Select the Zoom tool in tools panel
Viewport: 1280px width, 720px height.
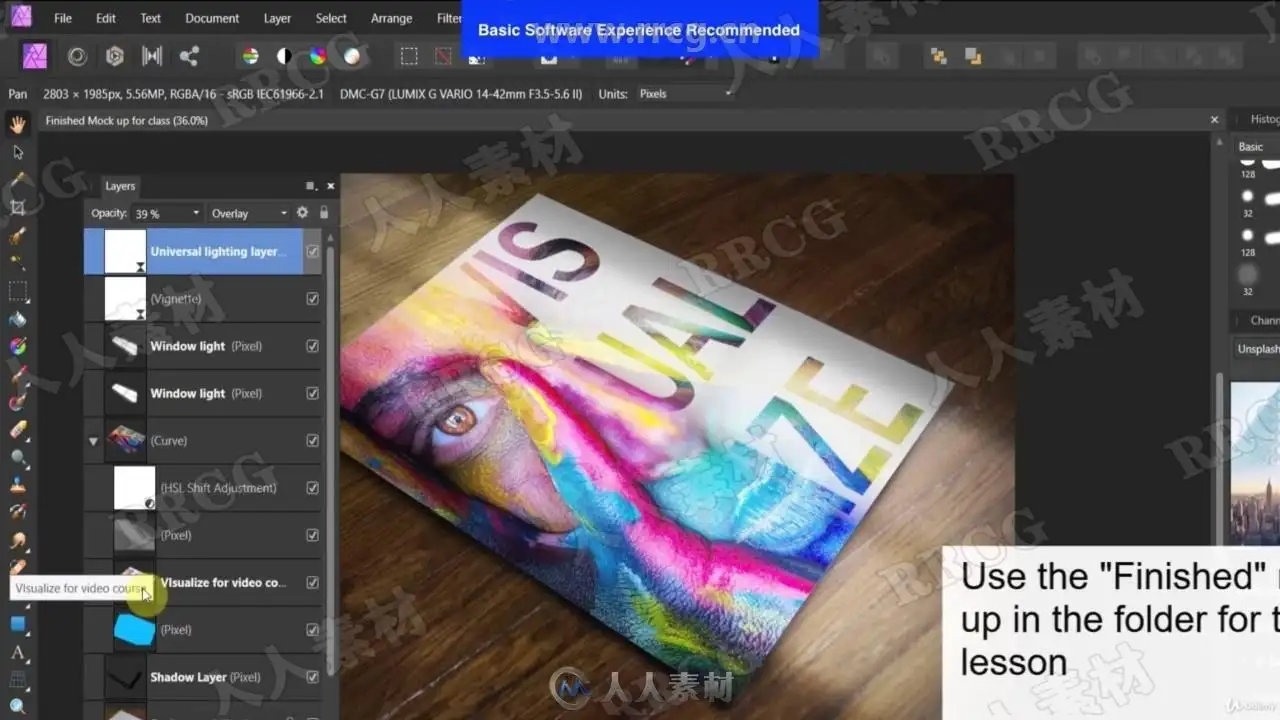[x=17, y=707]
